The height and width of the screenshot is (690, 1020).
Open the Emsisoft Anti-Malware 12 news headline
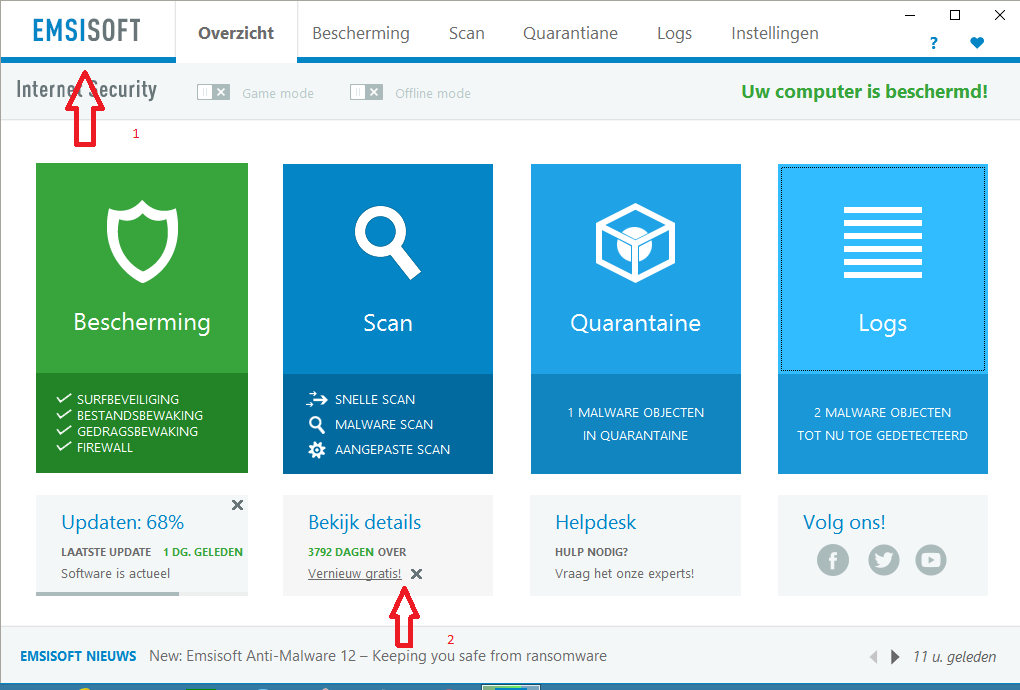(x=378, y=656)
